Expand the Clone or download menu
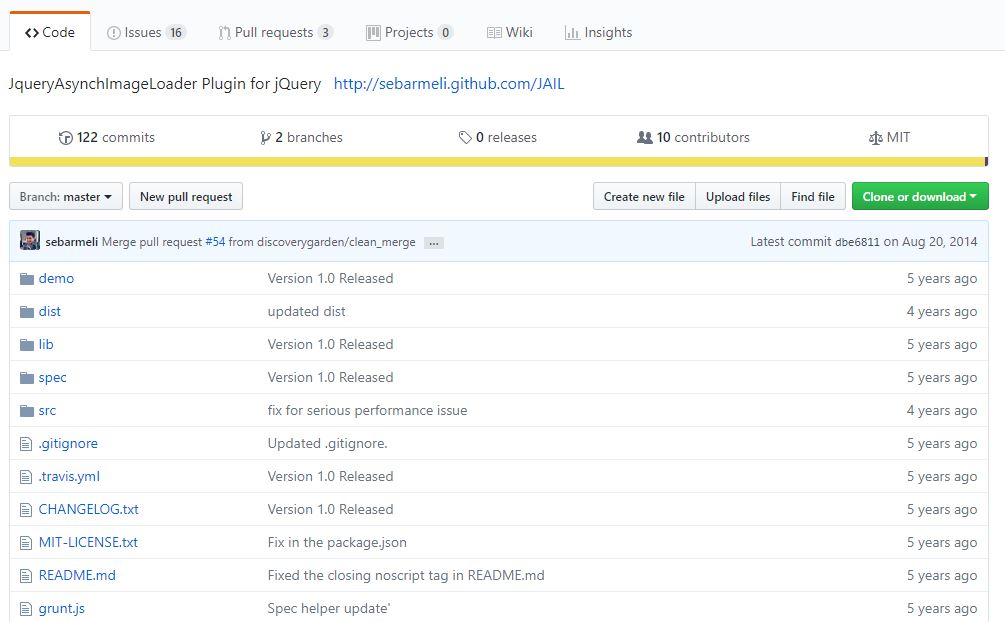Image resolution: width=1005 pixels, height=622 pixels. pyautogui.click(x=919, y=197)
